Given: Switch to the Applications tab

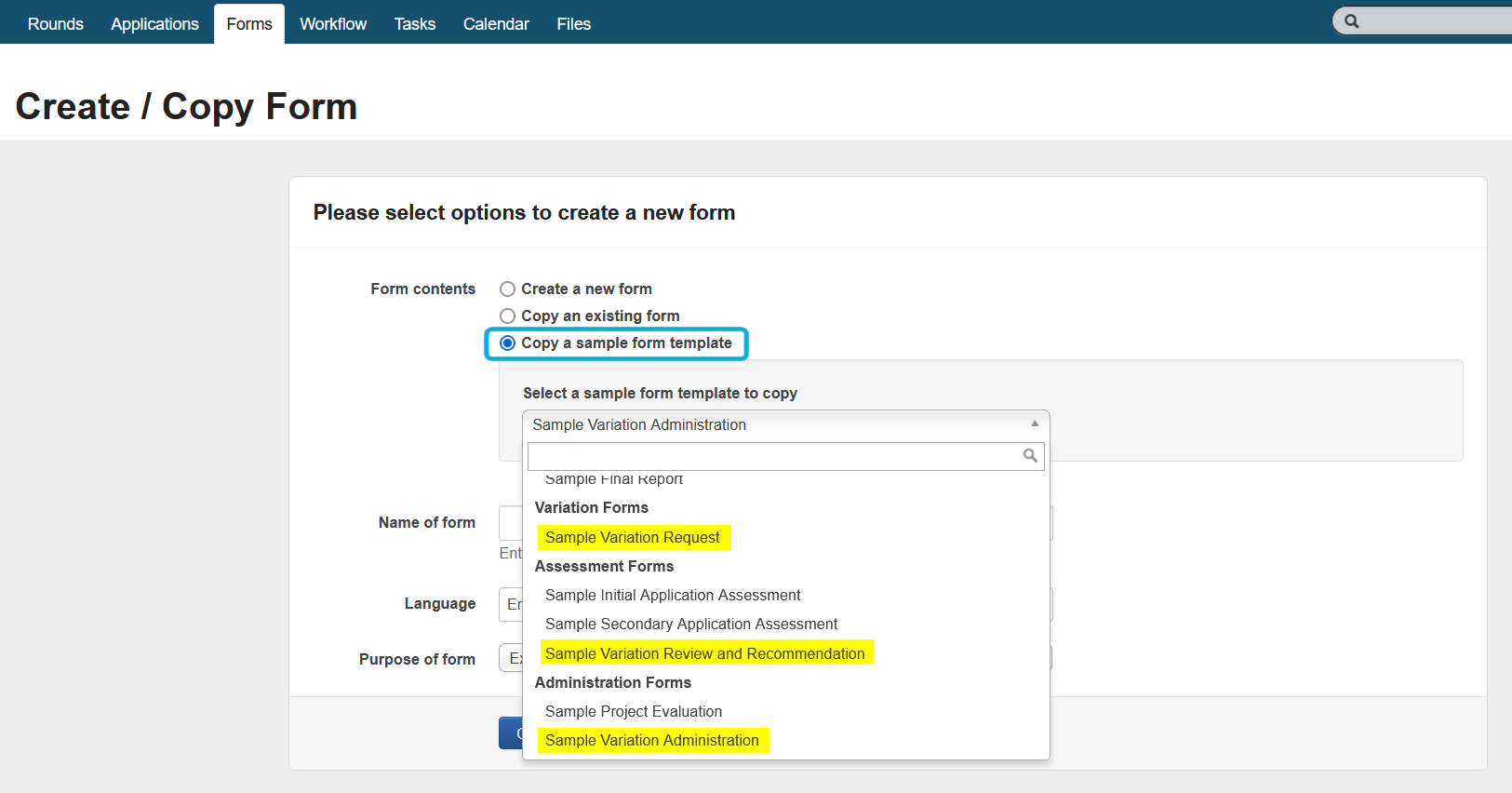Looking at the screenshot, I should click(154, 24).
